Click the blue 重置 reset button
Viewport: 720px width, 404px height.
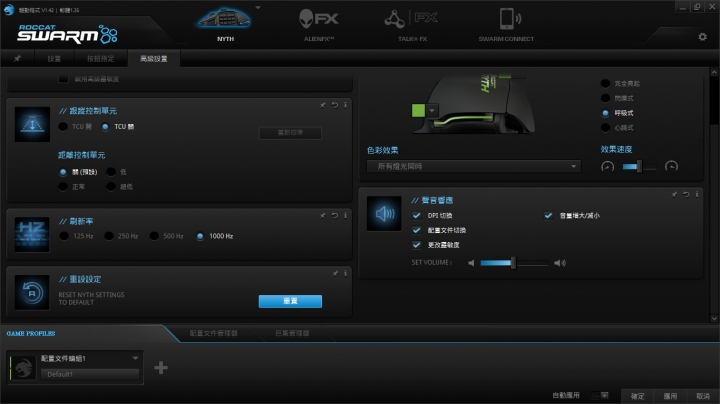click(290, 301)
